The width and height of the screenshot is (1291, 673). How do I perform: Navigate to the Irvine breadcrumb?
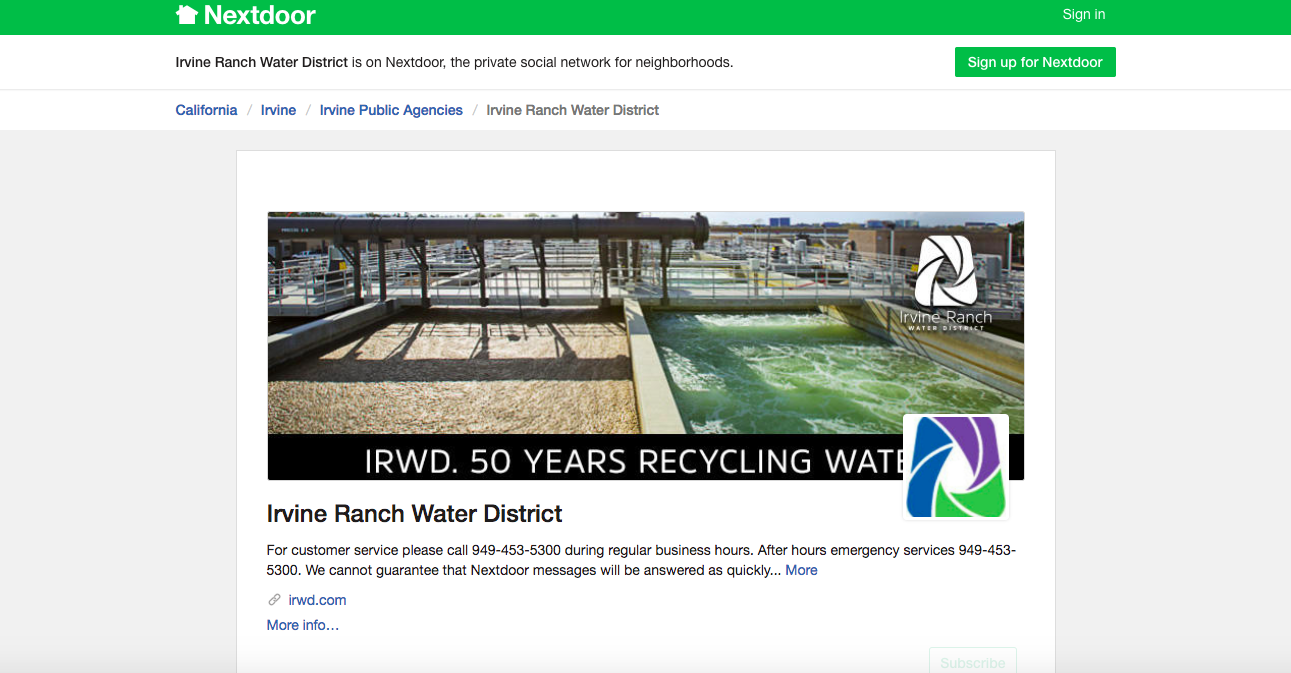278,110
